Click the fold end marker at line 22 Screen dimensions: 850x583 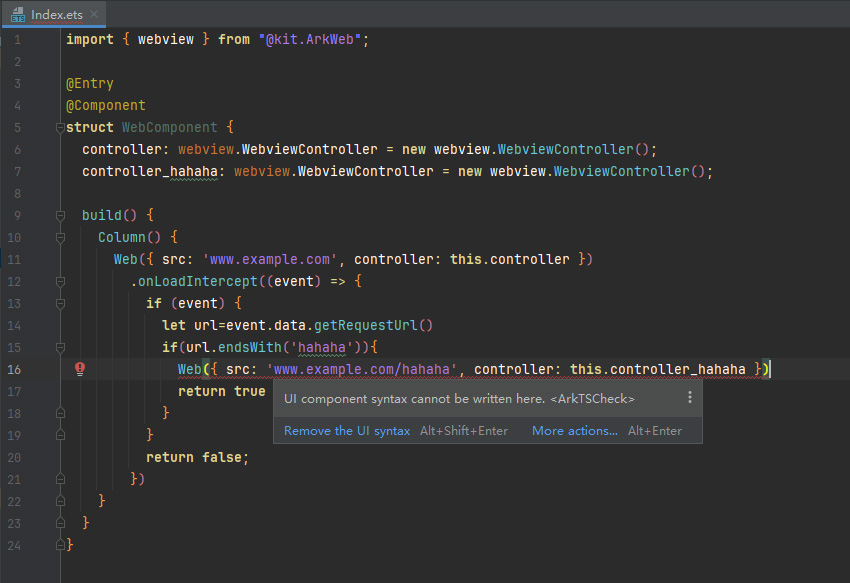point(60,501)
